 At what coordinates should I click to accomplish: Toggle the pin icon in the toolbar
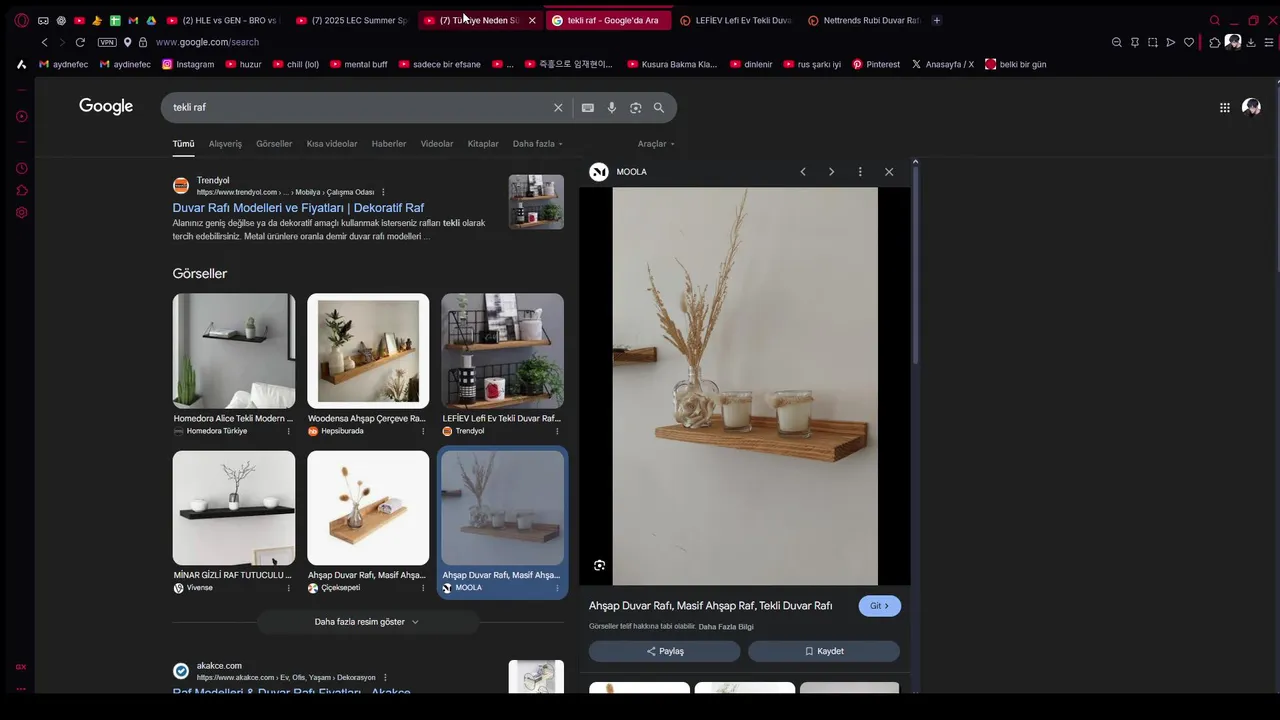tap(1135, 42)
